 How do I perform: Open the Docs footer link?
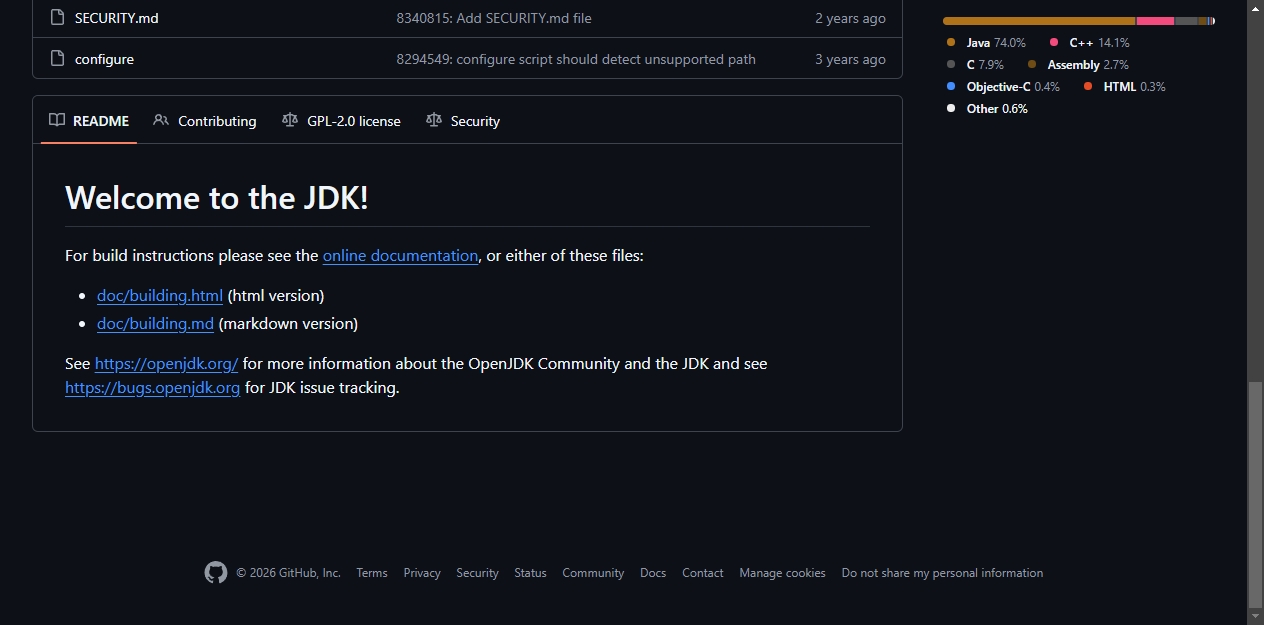[x=653, y=573]
